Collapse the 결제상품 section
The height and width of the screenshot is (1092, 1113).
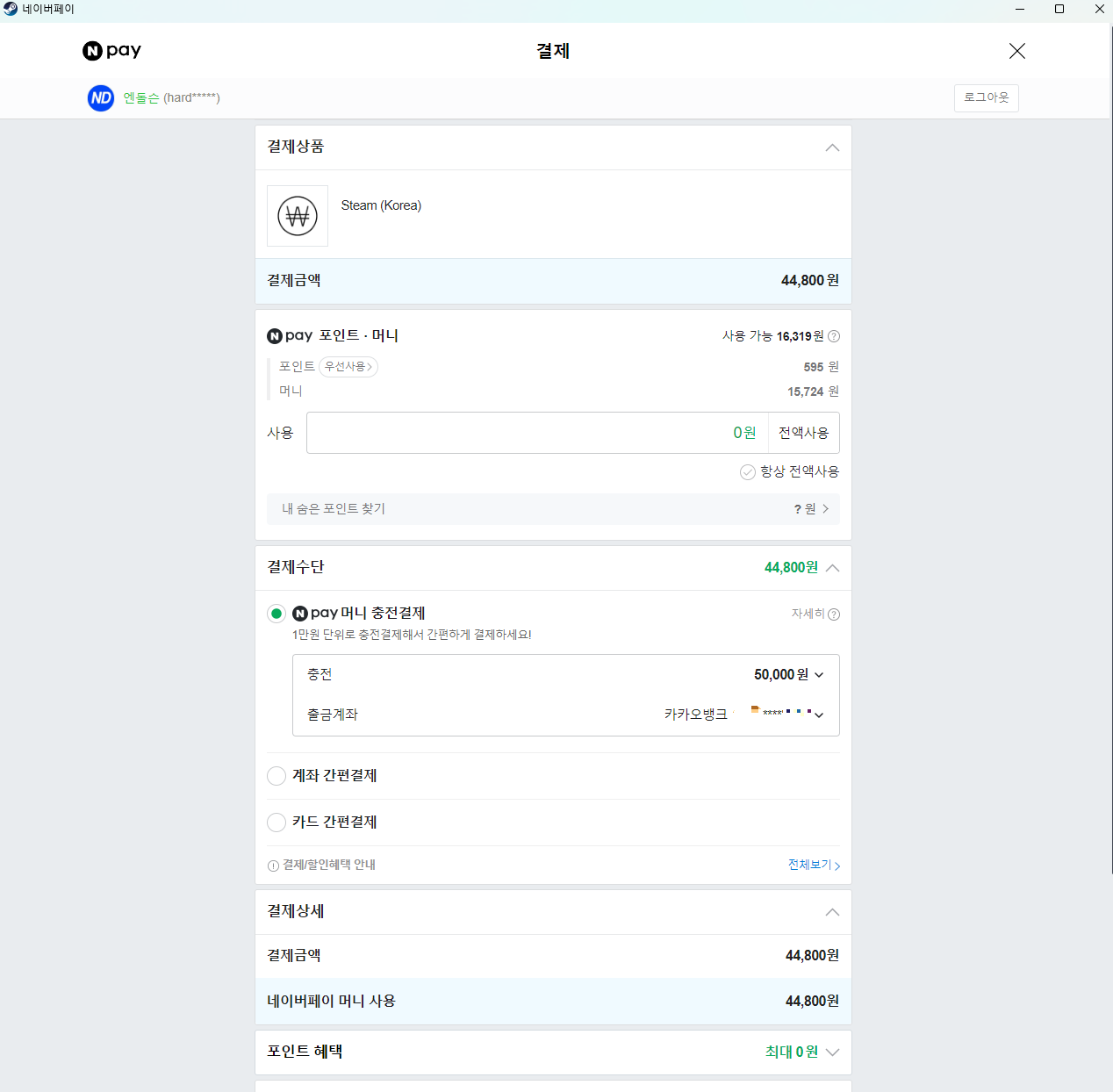(832, 147)
